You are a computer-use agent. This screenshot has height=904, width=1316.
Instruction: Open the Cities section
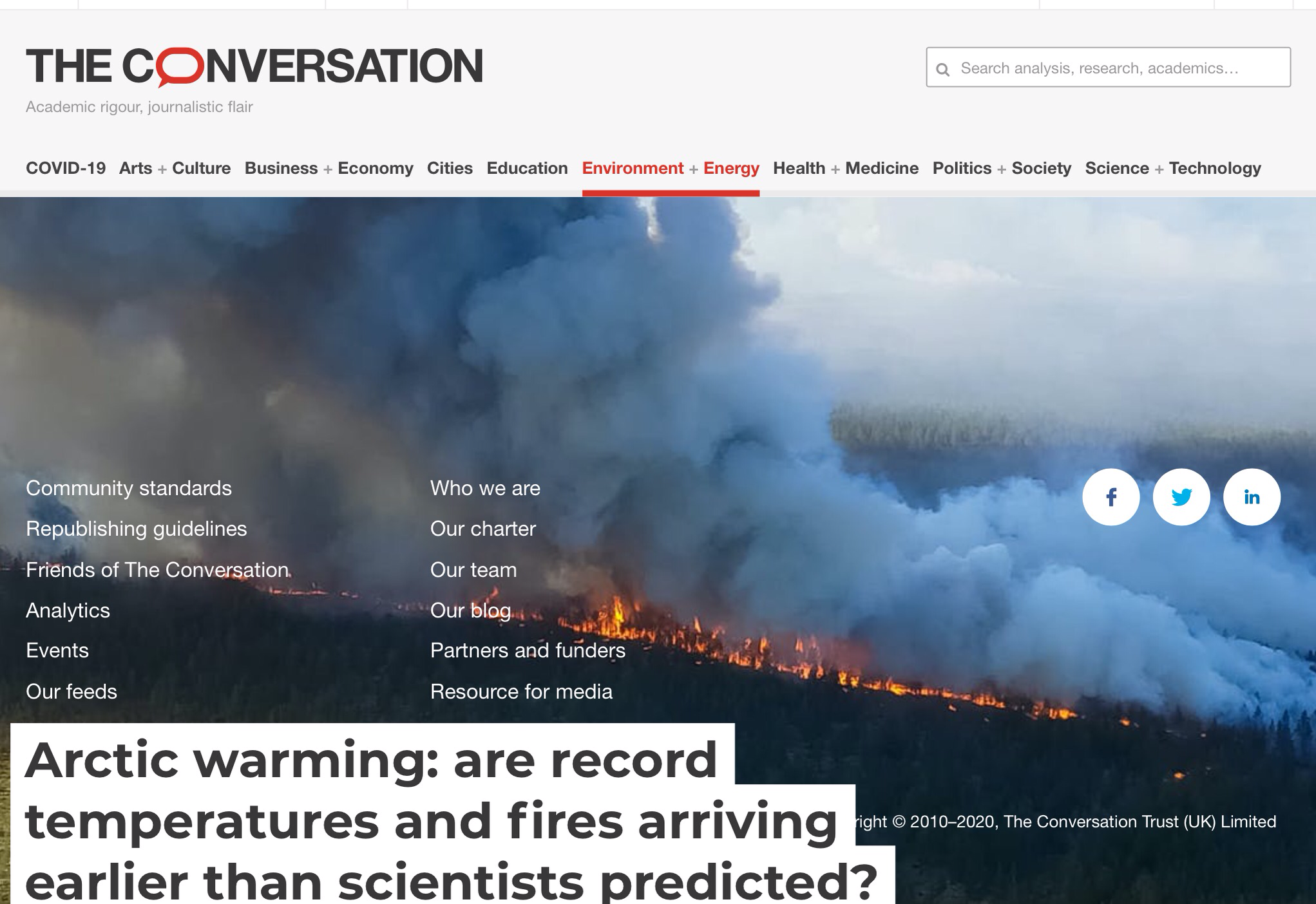coord(450,168)
